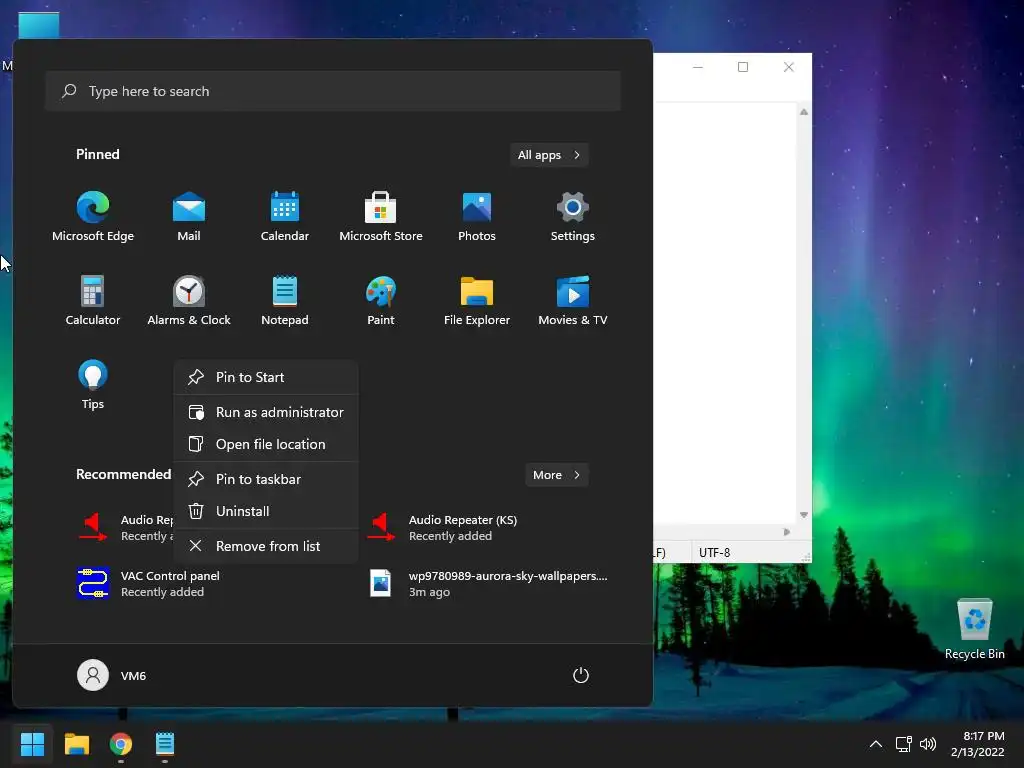Launch the Calendar app
Image resolution: width=1024 pixels, height=768 pixels.
click(285, 217)
